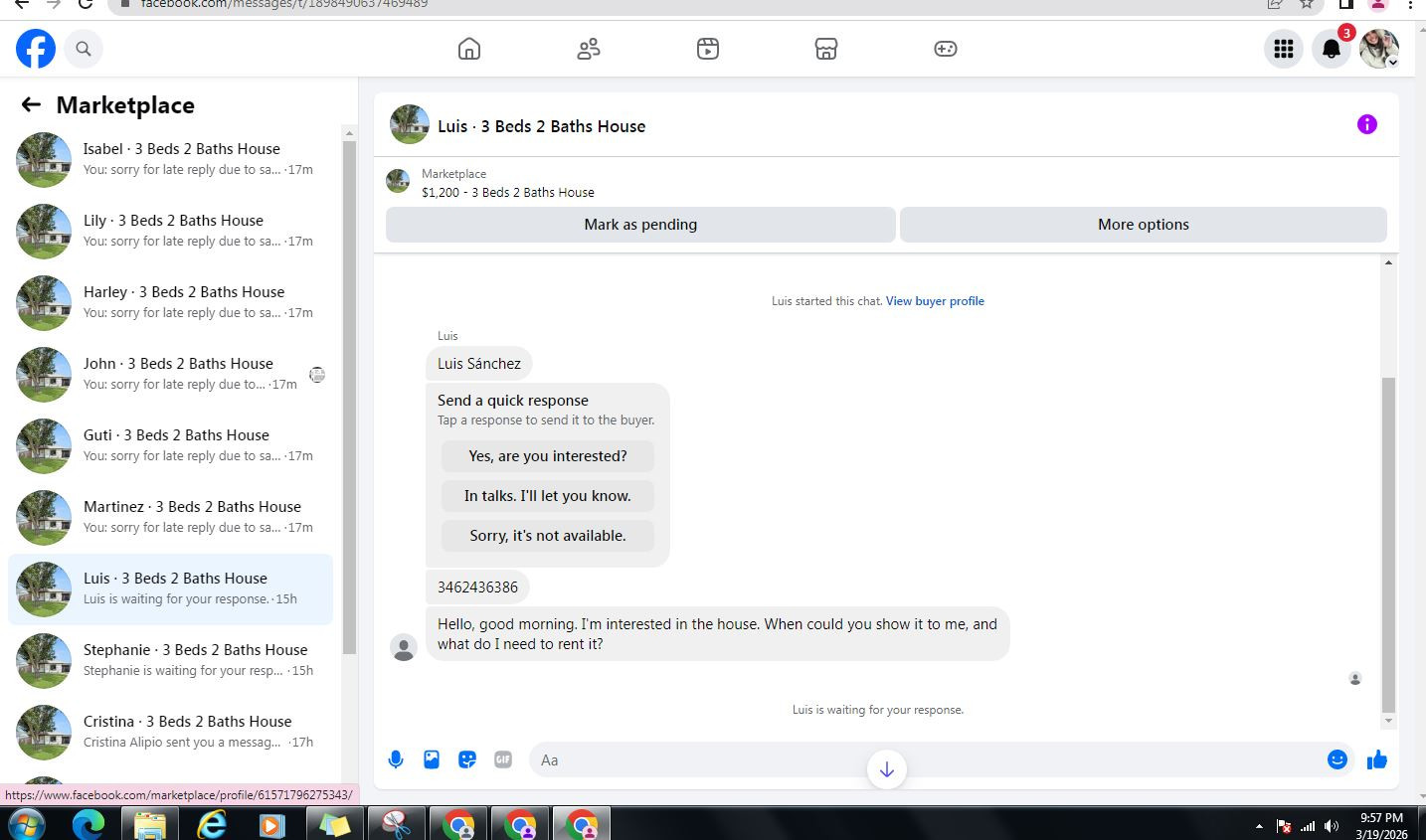Open the Menu grid icon
The image size is (1426, 840).
(x=1284, y=49)
